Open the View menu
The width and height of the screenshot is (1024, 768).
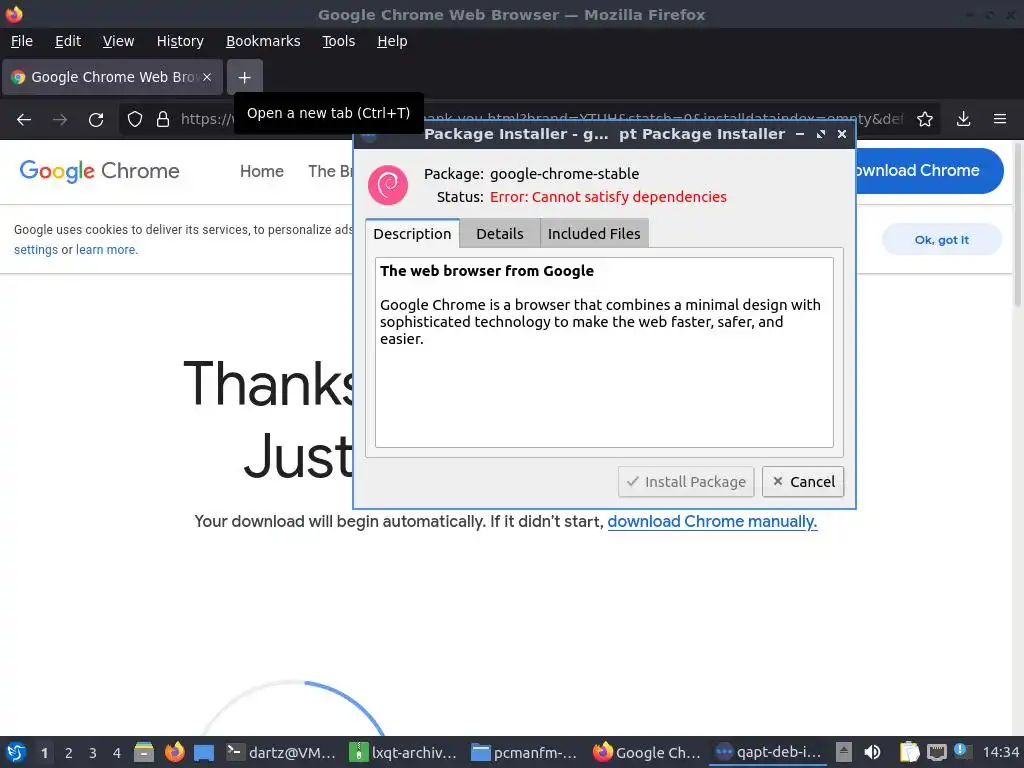118,41
